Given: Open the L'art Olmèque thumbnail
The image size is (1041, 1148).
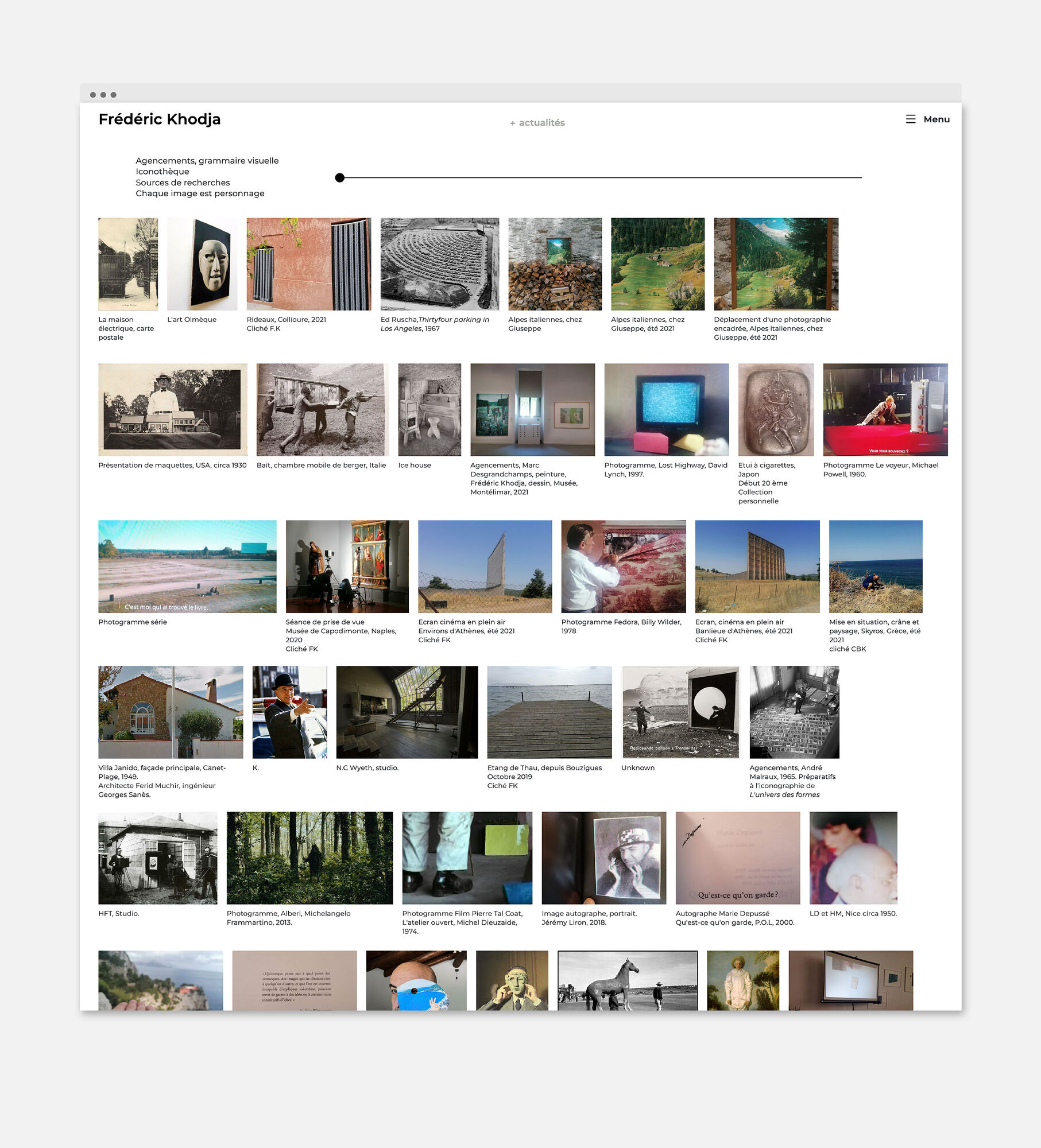Looking at the screenshot, I should 202,263.
